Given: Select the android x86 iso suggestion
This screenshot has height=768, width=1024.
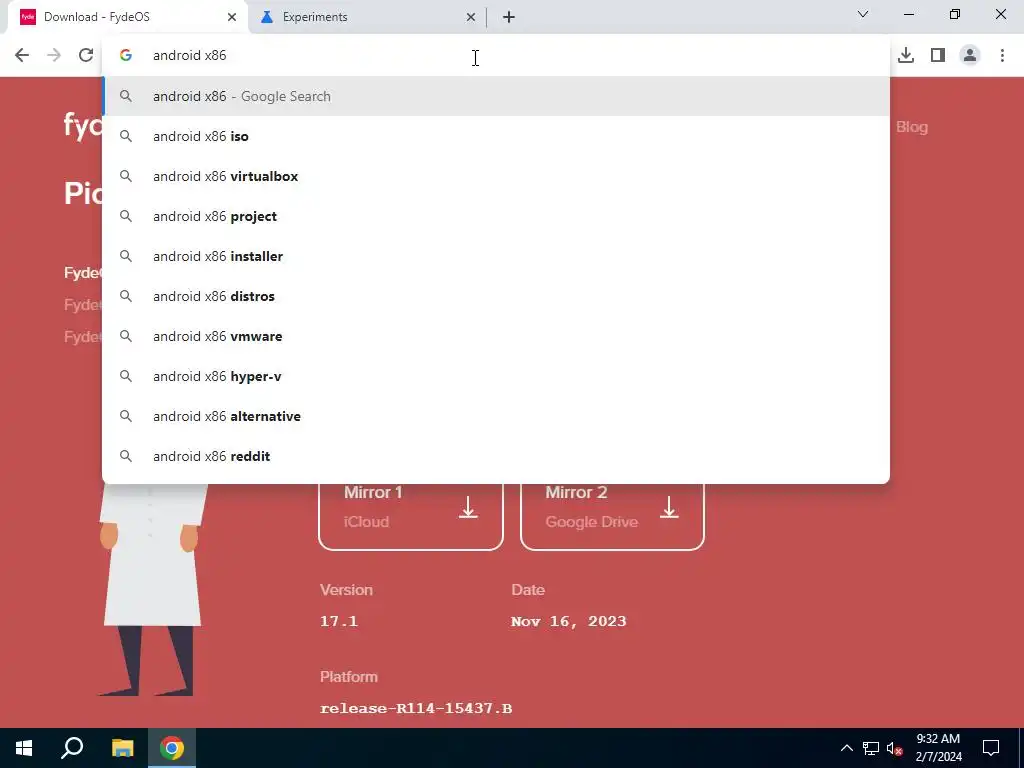Looking at the screenshot, I should pyautogui.click(x=496, y=136).
